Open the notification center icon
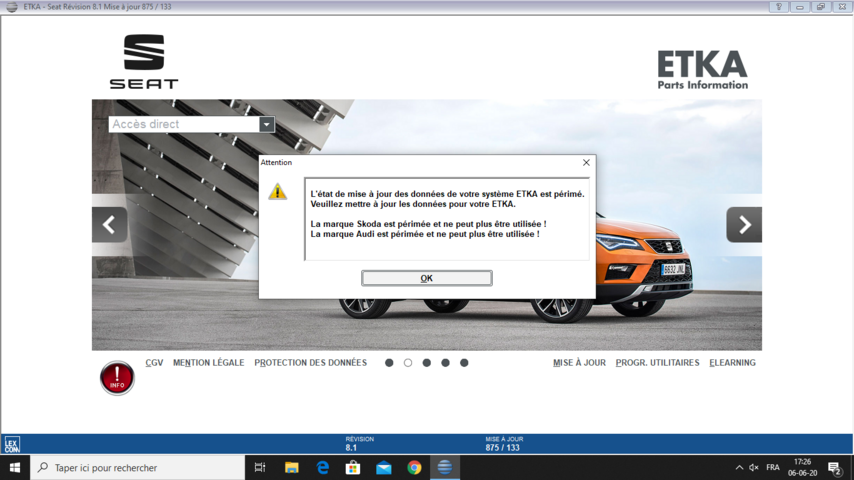 834,467
